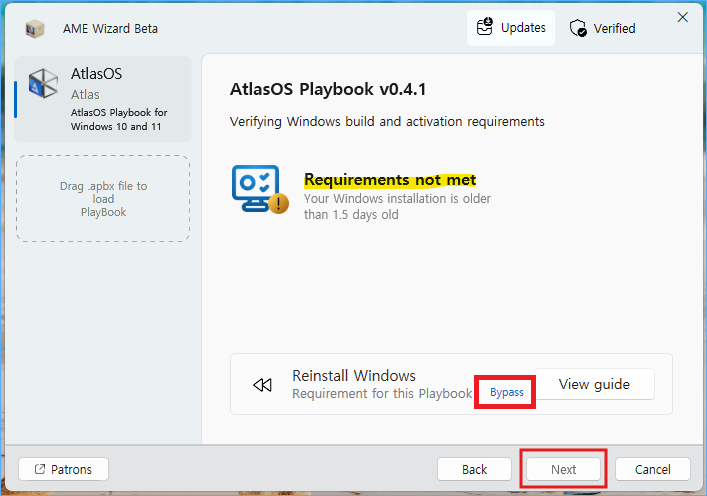Click the rewind Reinstall Windows icon
707x496 pixels.
262,385
